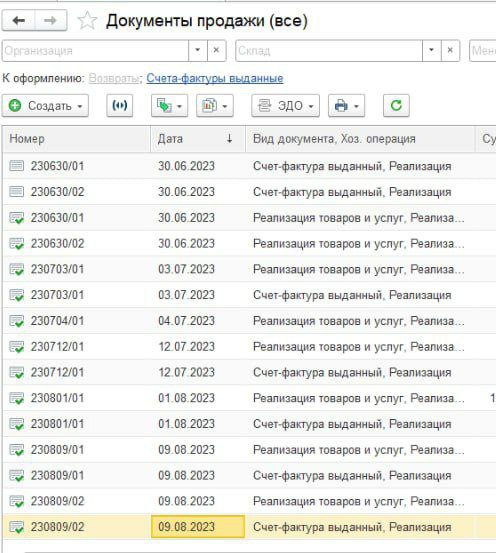Open the Счета-фактуры выданные link
Image resolution: width=496 pixels, height=553 pixels.
click(215, 78)
